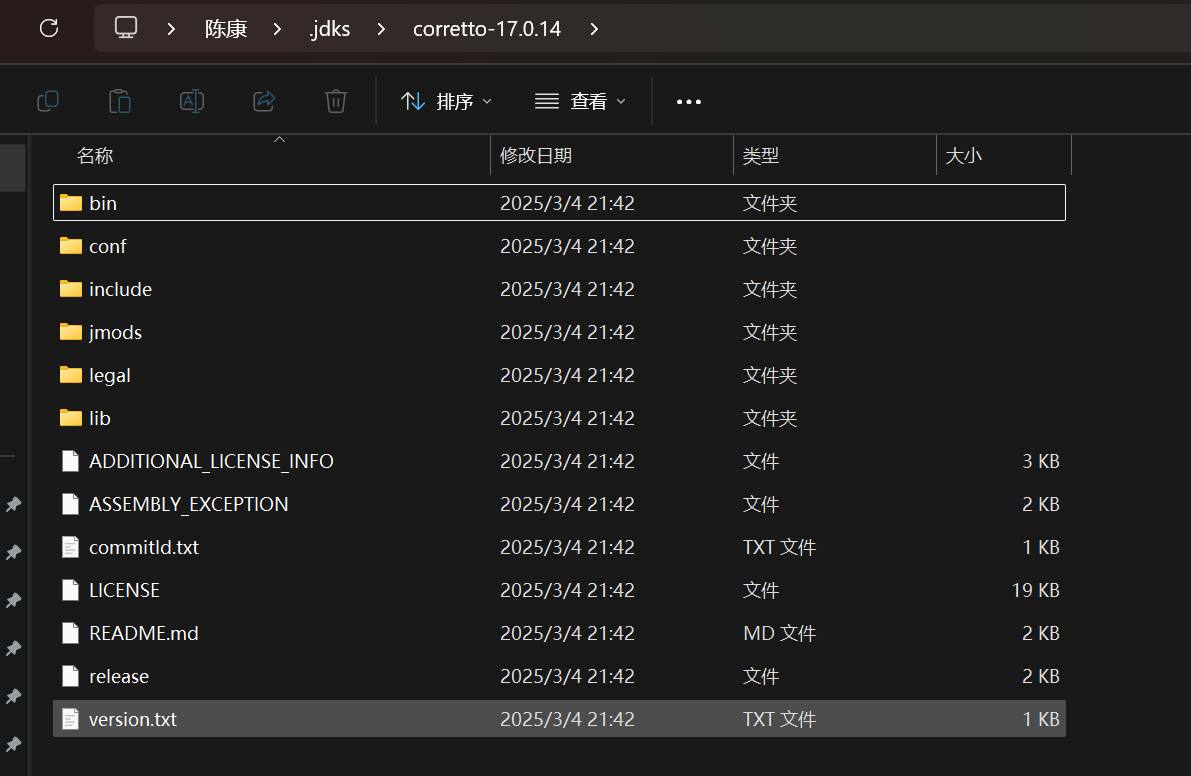Viewport: 1191px width, 776px height.
Task: Open the three-dot more options menu
Action: [x=689, y=102]
